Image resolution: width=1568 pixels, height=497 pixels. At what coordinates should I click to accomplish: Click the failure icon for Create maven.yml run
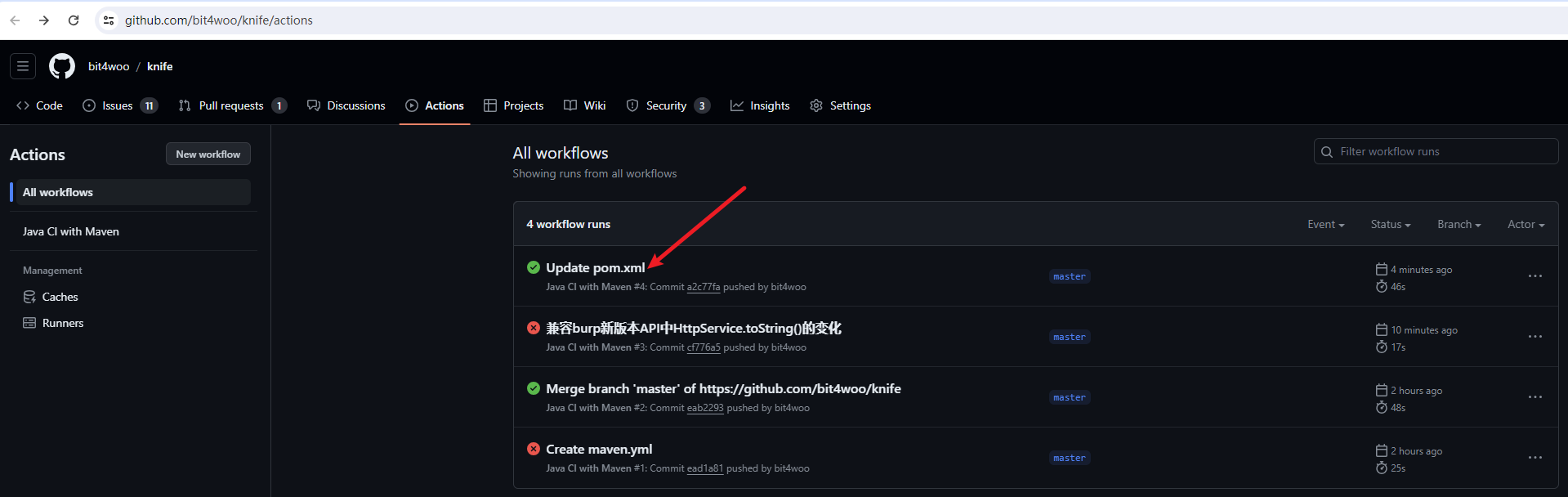(534, 449)
